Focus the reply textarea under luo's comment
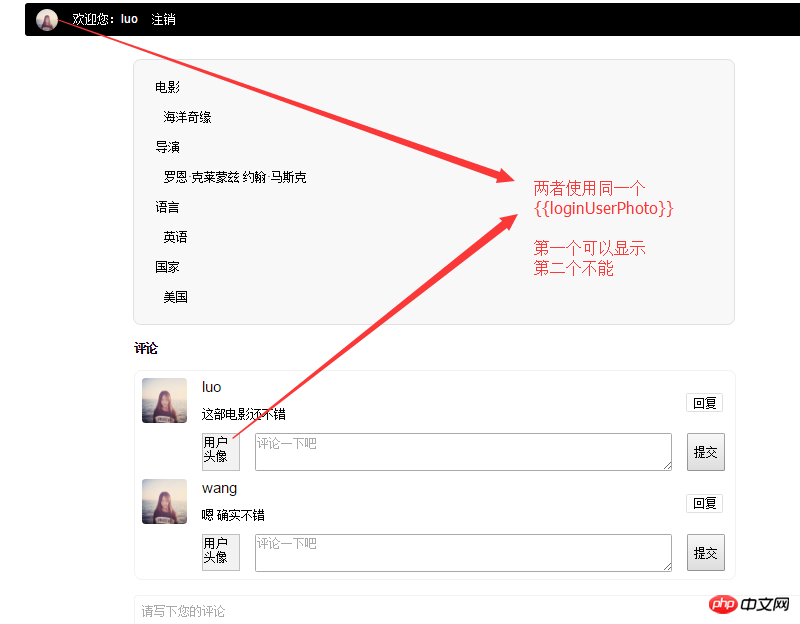The image size is (800, 624). tap(463, 452)
